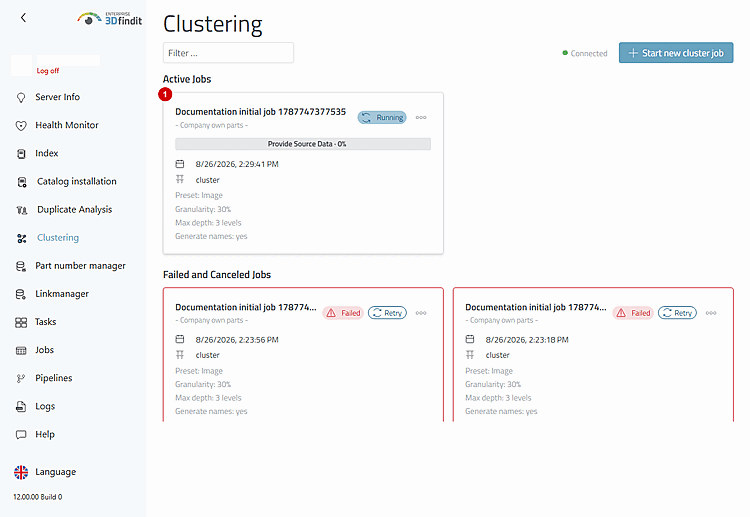The width and height of the screenshot is (750, 517).
Task: Click the Pipelines branch icon
Action: pyautogui.click(x=21, y=379)
